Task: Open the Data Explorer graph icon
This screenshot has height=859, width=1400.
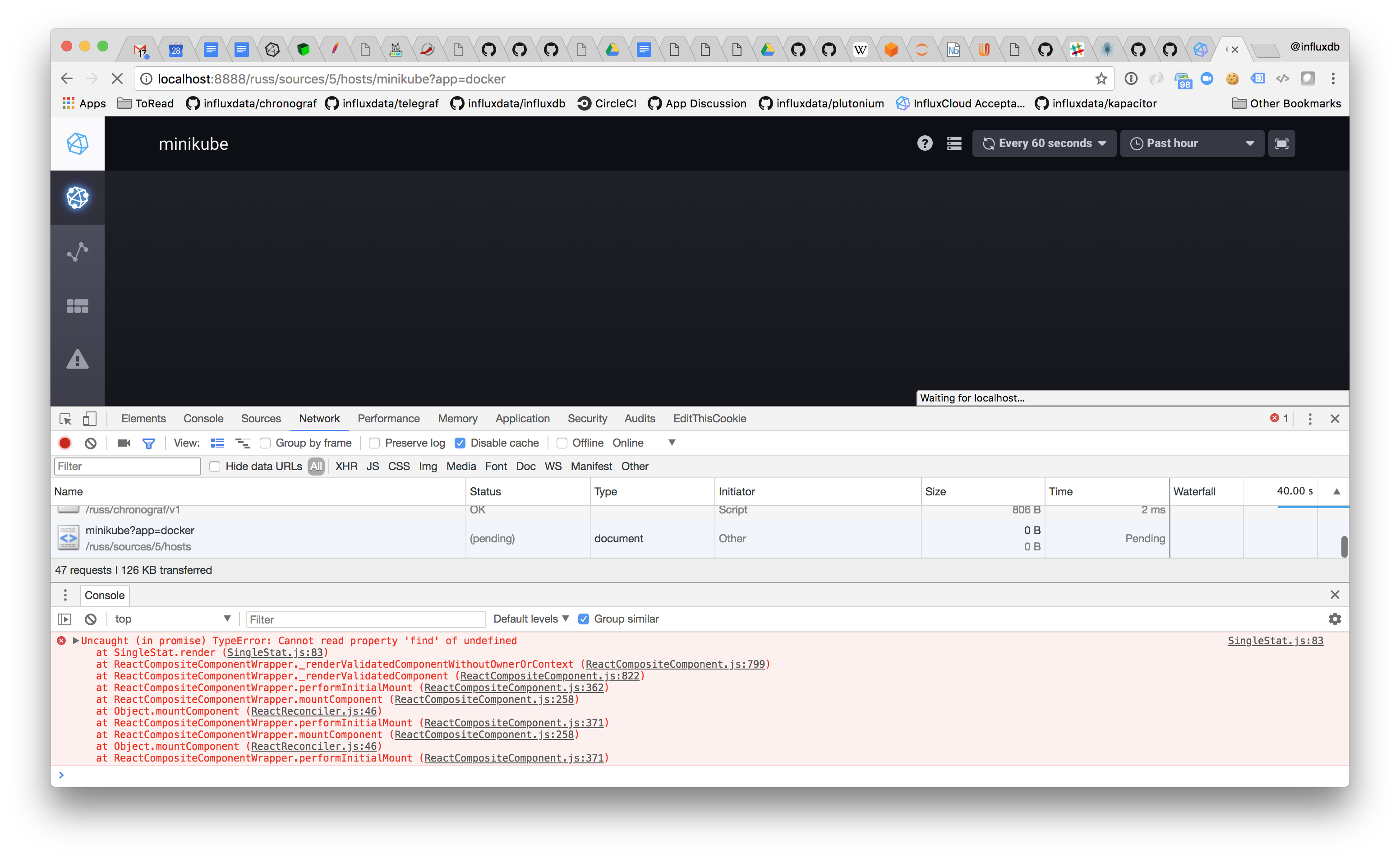Action: click(x=77, y=251)
